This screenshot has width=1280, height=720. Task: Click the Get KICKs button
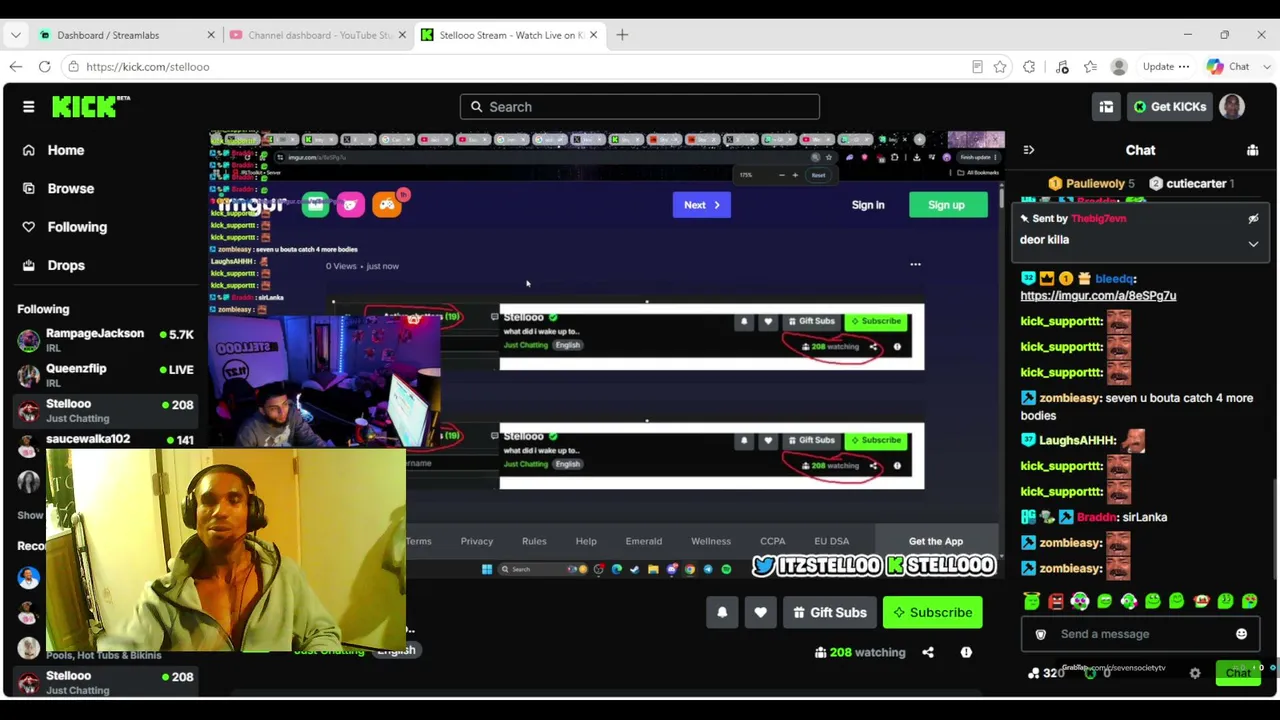pos(1169,107)
